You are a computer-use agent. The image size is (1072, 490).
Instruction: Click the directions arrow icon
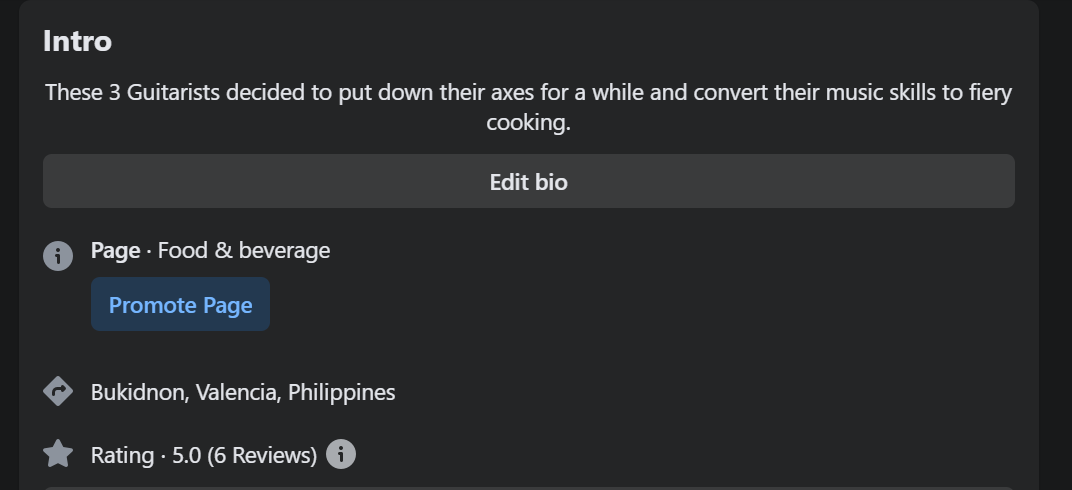(x=58, y=391)
